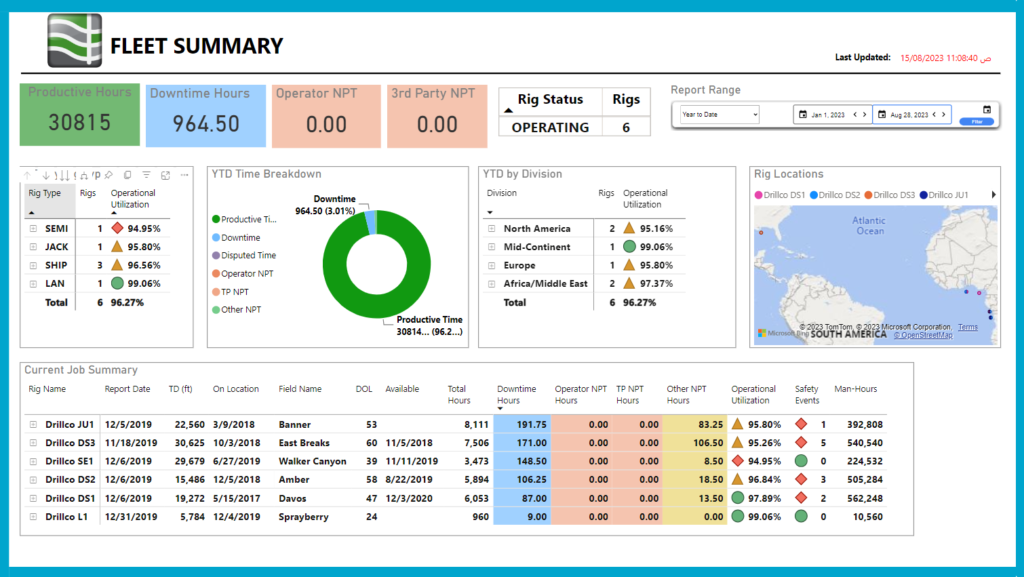Select the Drillco DS1 pink legend swatch

point(758,195)
